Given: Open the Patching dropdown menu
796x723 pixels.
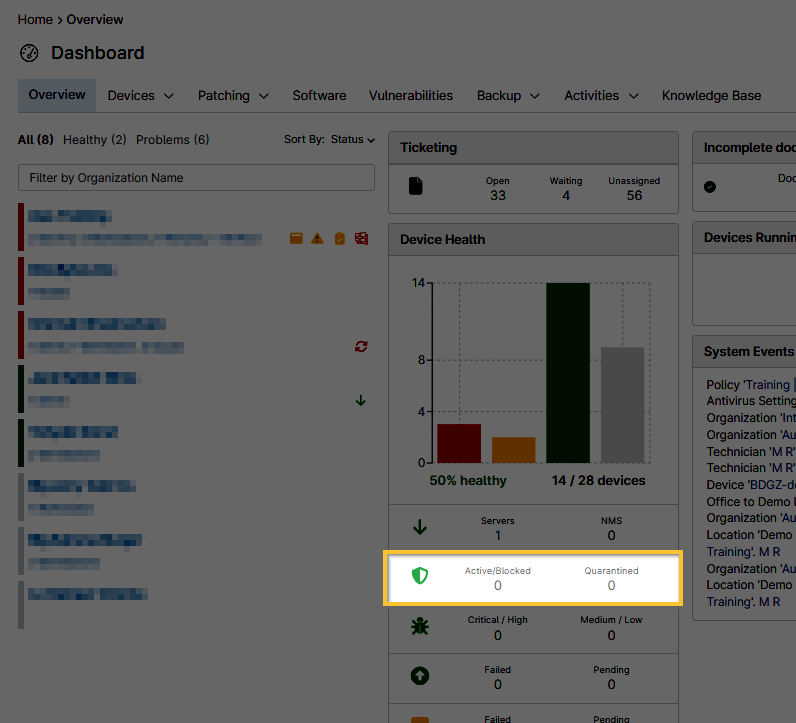Looking at the screenshot, I should coord(233,96).
